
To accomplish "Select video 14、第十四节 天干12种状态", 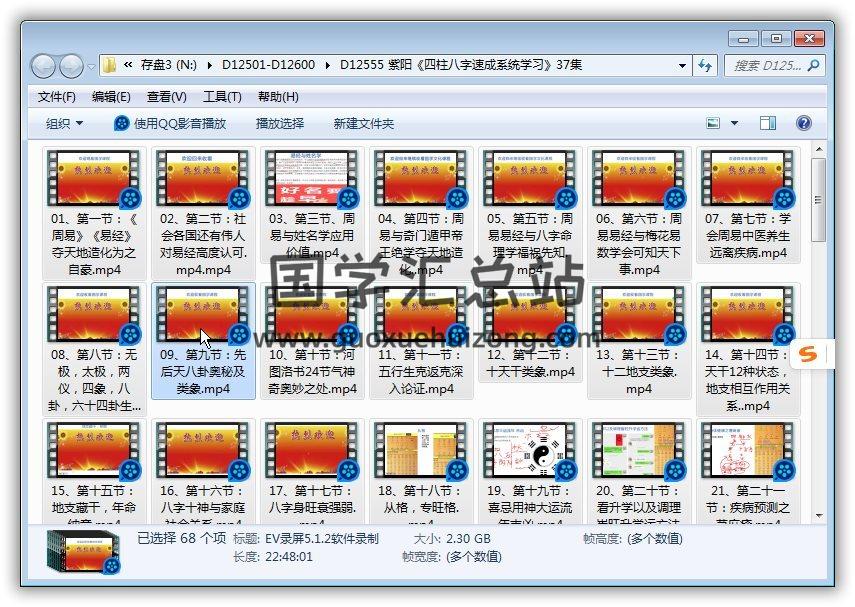I will pyautogui.click(x=748, y=349).
